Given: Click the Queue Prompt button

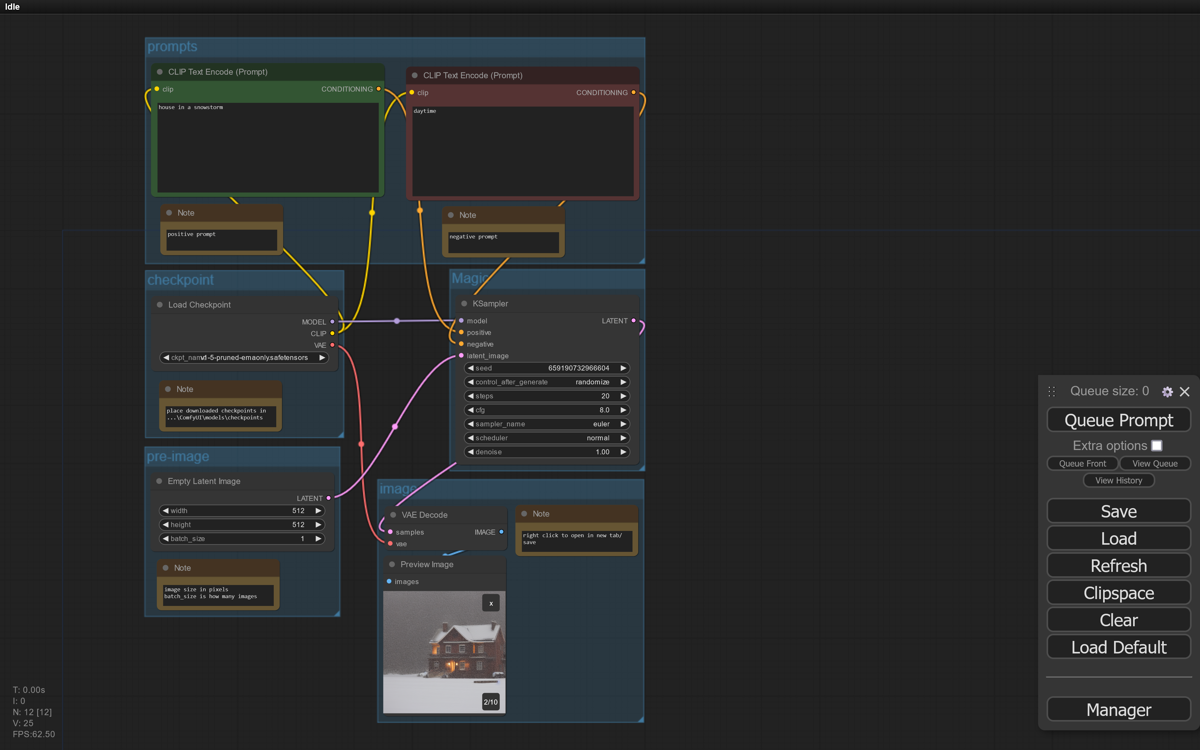Looking at the screenshot, I should coord(1118,420).
